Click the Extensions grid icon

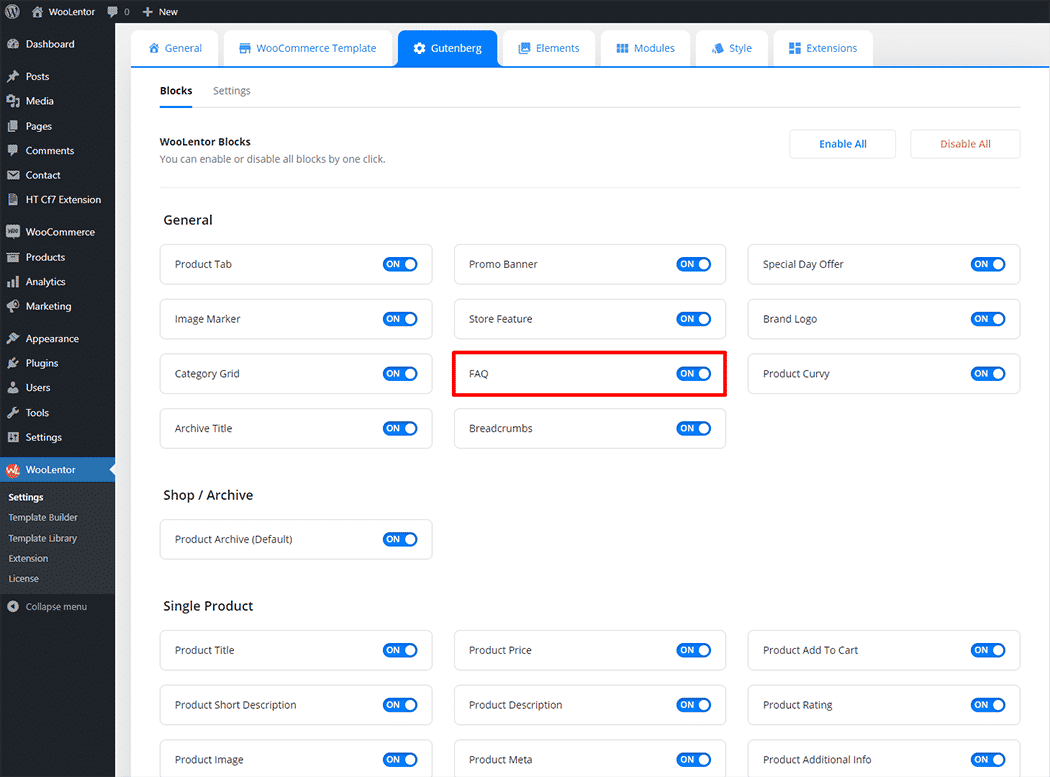pyautogui.click(x=795, y=48)
